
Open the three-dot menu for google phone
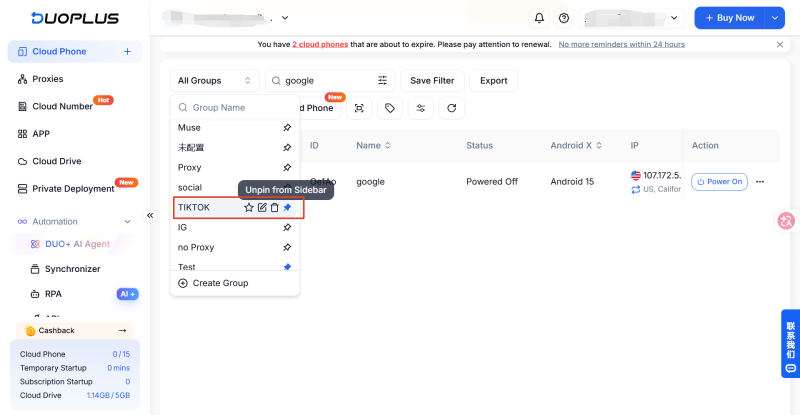760,182
